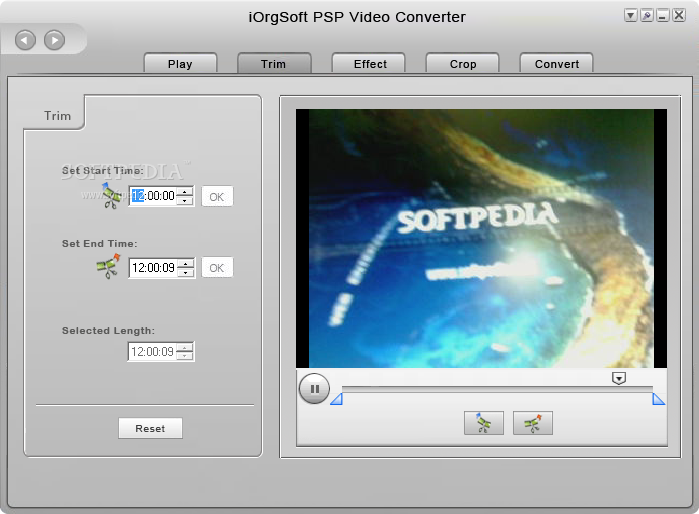Select the Trim panel sub-tab

57,116
